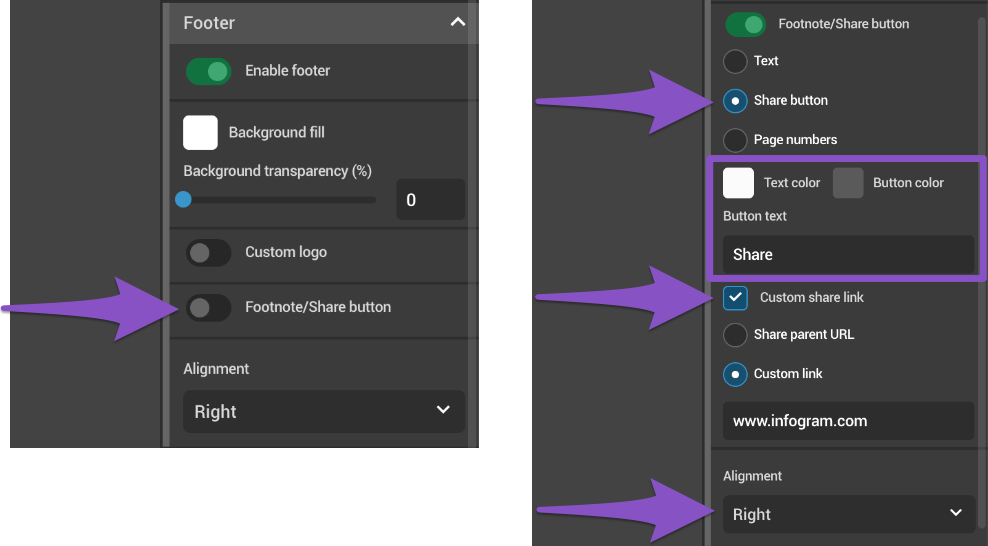Click the background transparency slider handle

tap(183, 200)
